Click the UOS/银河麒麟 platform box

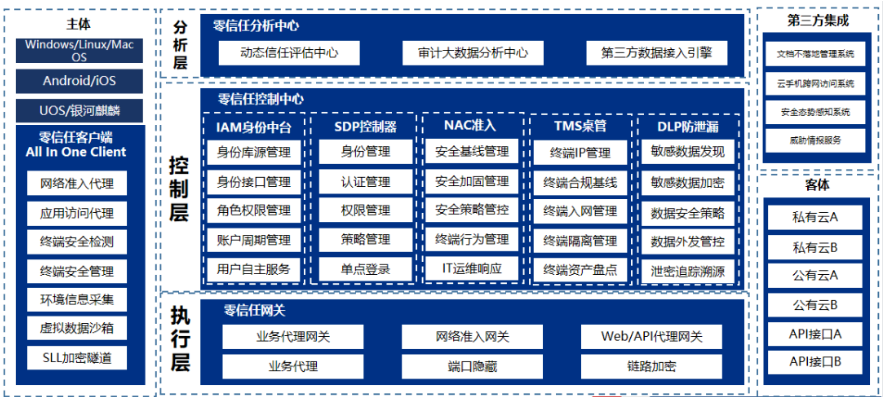click(x=79, y=111)
